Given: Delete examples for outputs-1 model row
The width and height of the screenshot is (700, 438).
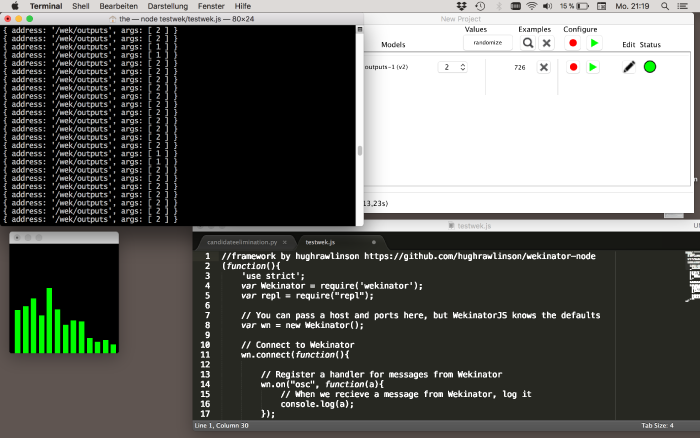Looking at the screenshot, I should point(544,67).
